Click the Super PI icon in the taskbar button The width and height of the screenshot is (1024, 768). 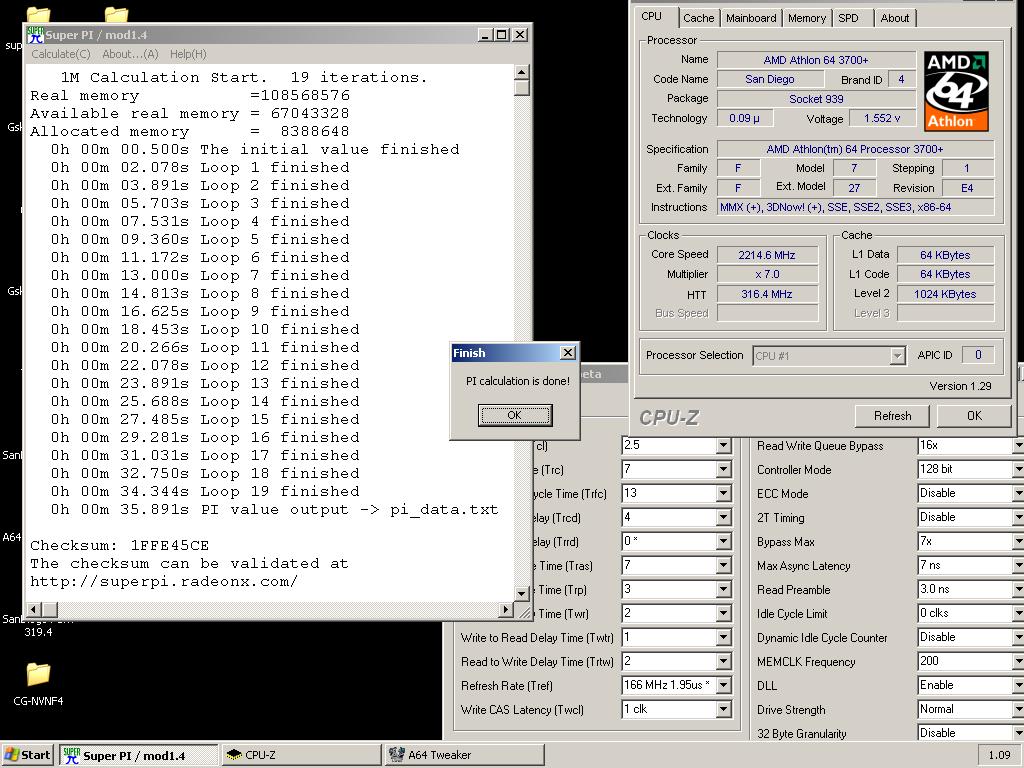[71, 755]
